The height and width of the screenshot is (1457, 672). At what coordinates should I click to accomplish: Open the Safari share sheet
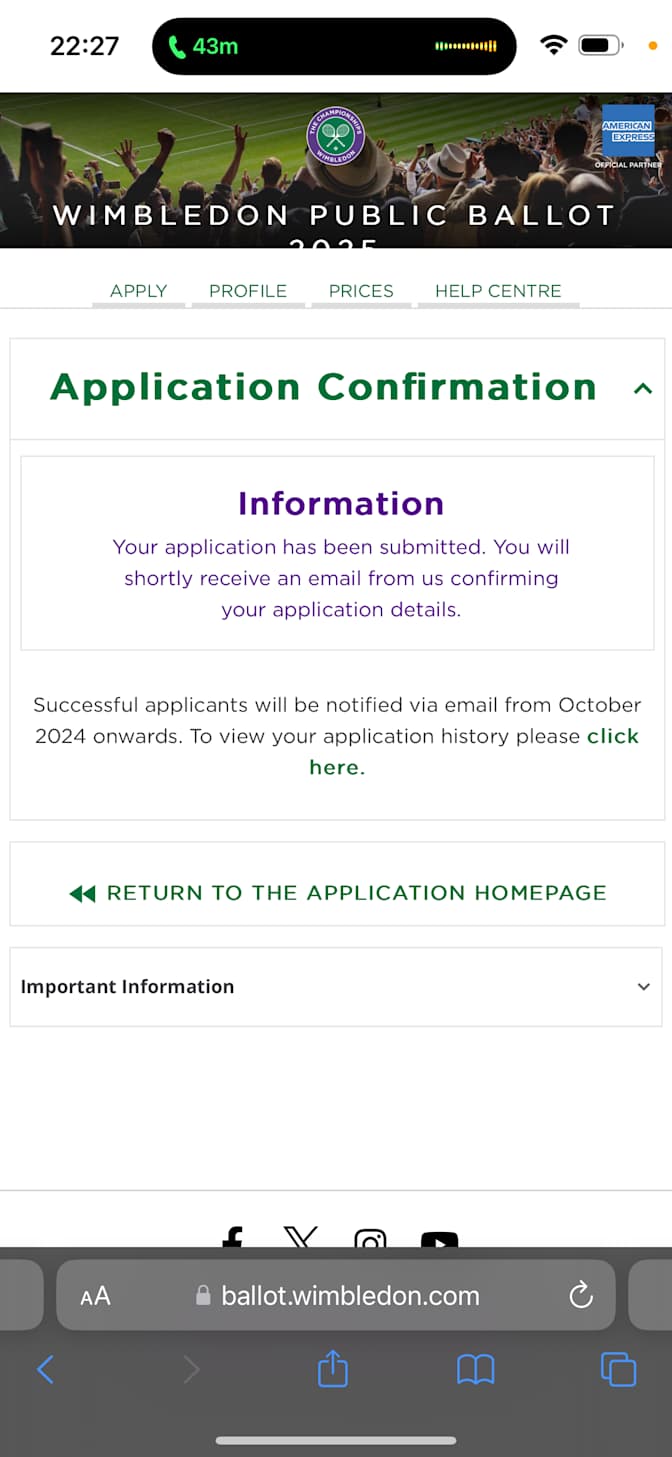coord(333,1368)
